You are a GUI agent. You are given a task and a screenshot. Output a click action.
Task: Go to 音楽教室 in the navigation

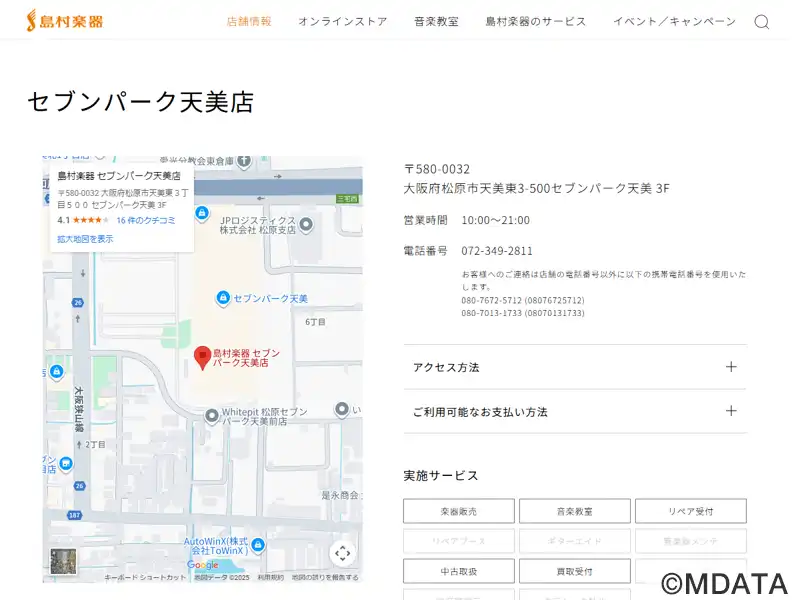coord(436,21)
